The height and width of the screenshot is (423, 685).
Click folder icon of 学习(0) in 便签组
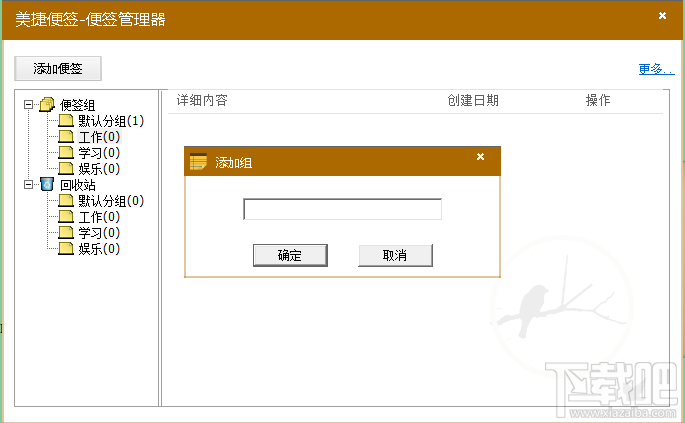coord(66,153)
